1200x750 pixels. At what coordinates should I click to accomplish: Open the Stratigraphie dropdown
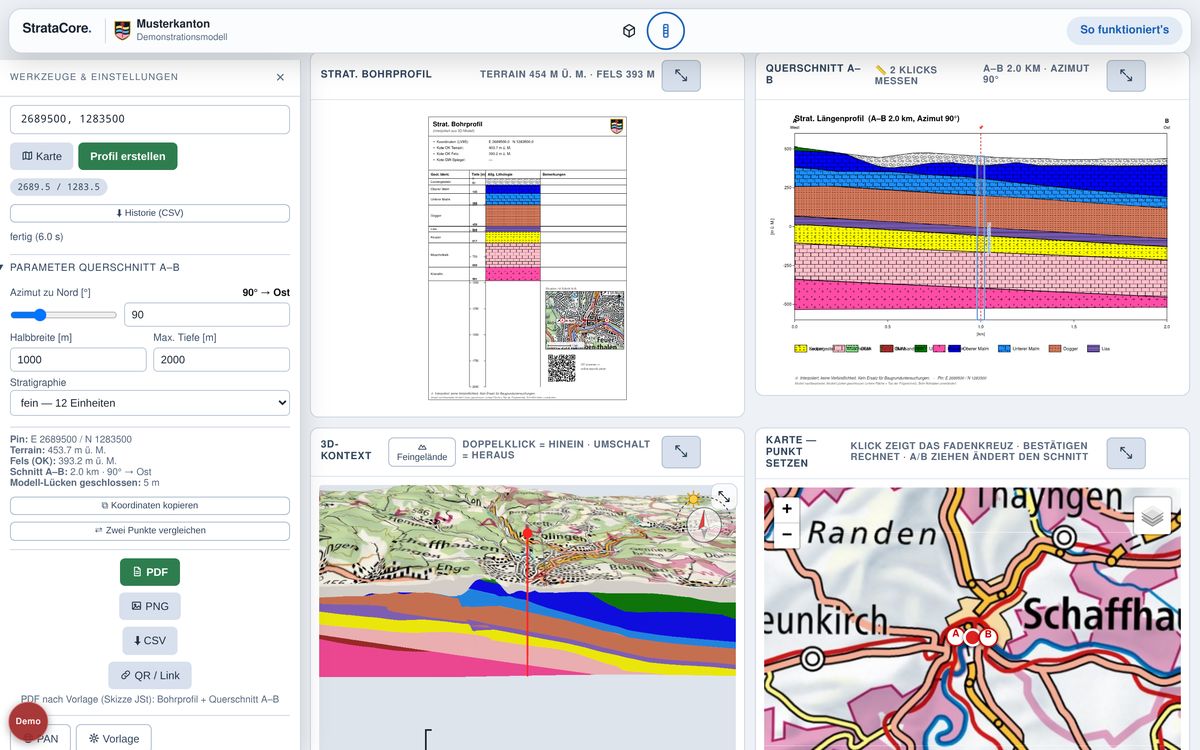point(150,403)
